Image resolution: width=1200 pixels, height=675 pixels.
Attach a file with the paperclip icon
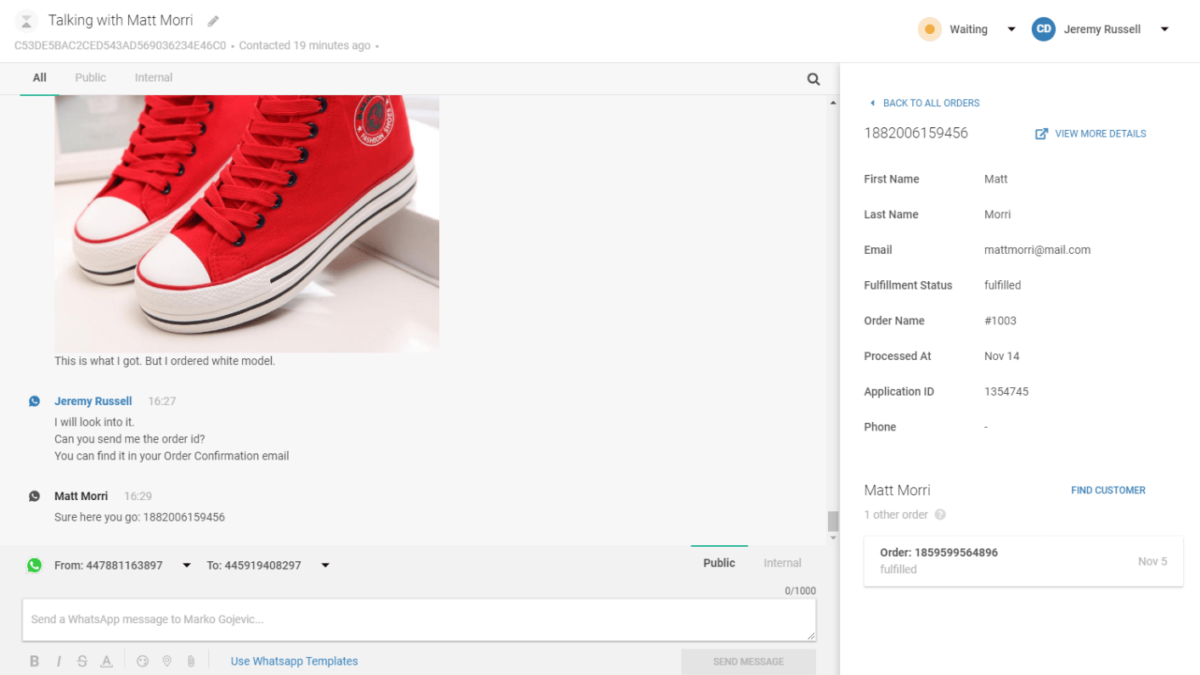pos(190,661)
